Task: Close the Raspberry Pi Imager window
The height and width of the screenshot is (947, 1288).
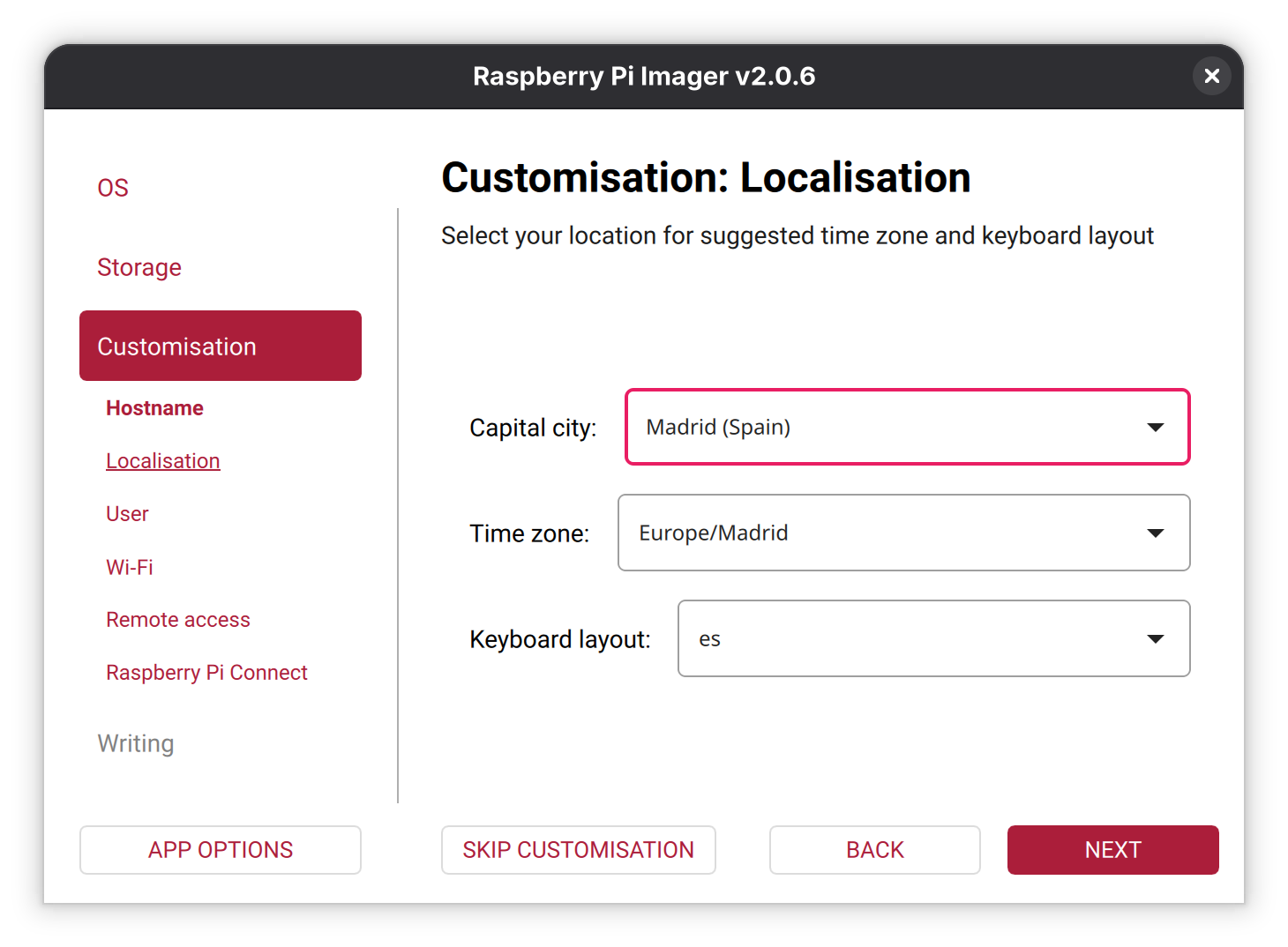Action: coord(1211,76)
